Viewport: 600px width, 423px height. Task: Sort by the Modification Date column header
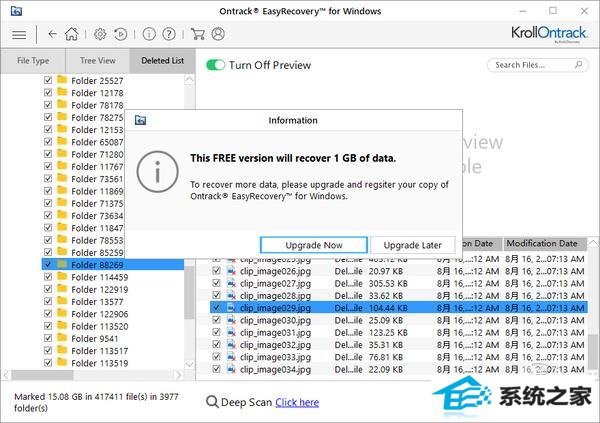545,243
